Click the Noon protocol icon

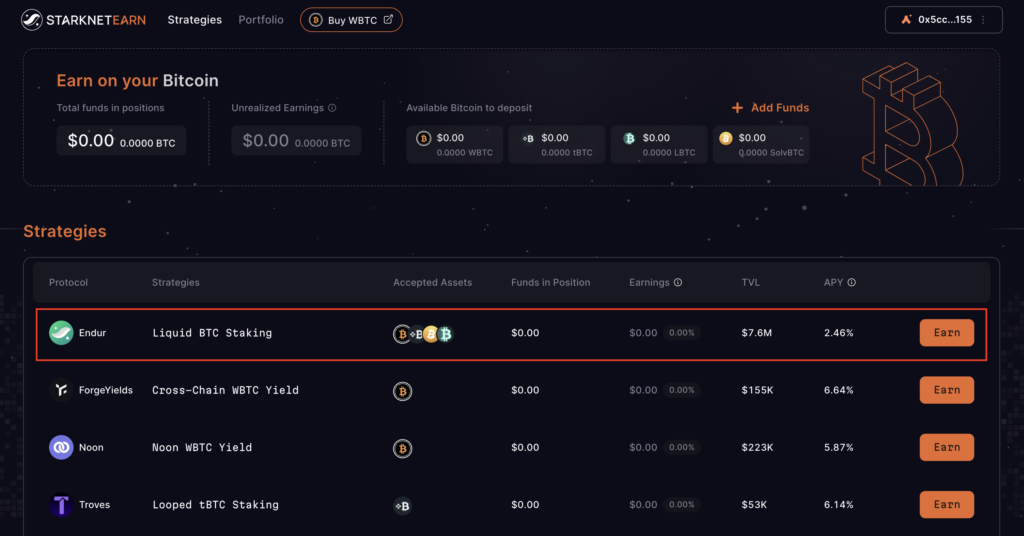[x=61, y=447]
